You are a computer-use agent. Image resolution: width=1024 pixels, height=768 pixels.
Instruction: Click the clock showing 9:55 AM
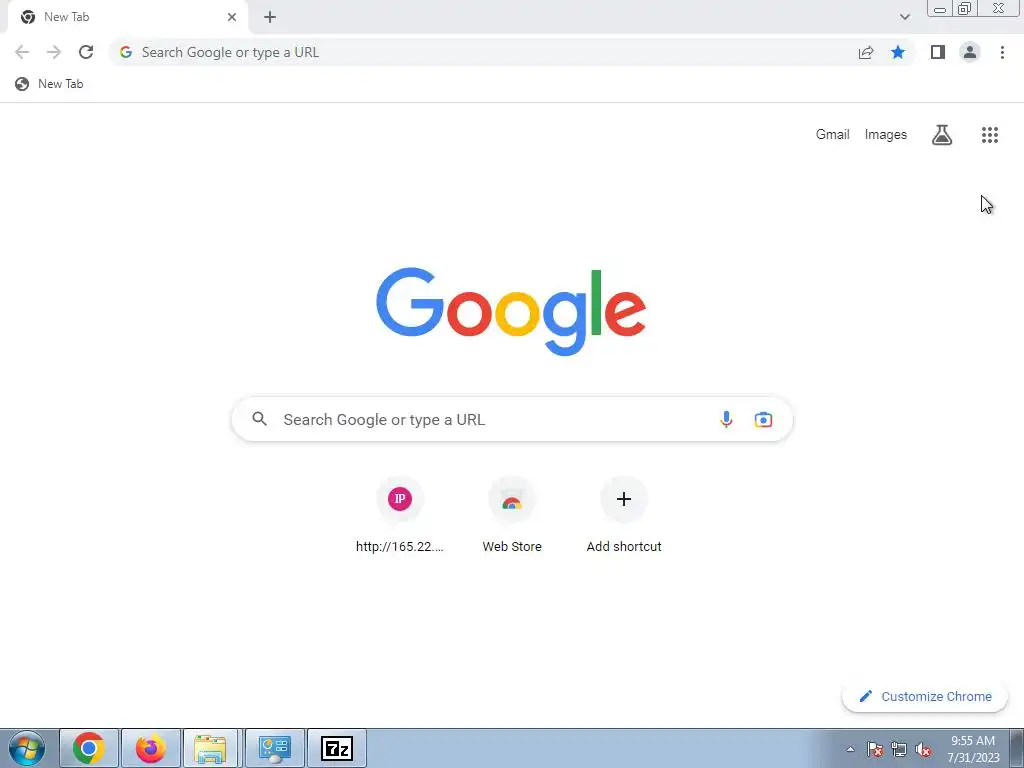click(973, 749)
